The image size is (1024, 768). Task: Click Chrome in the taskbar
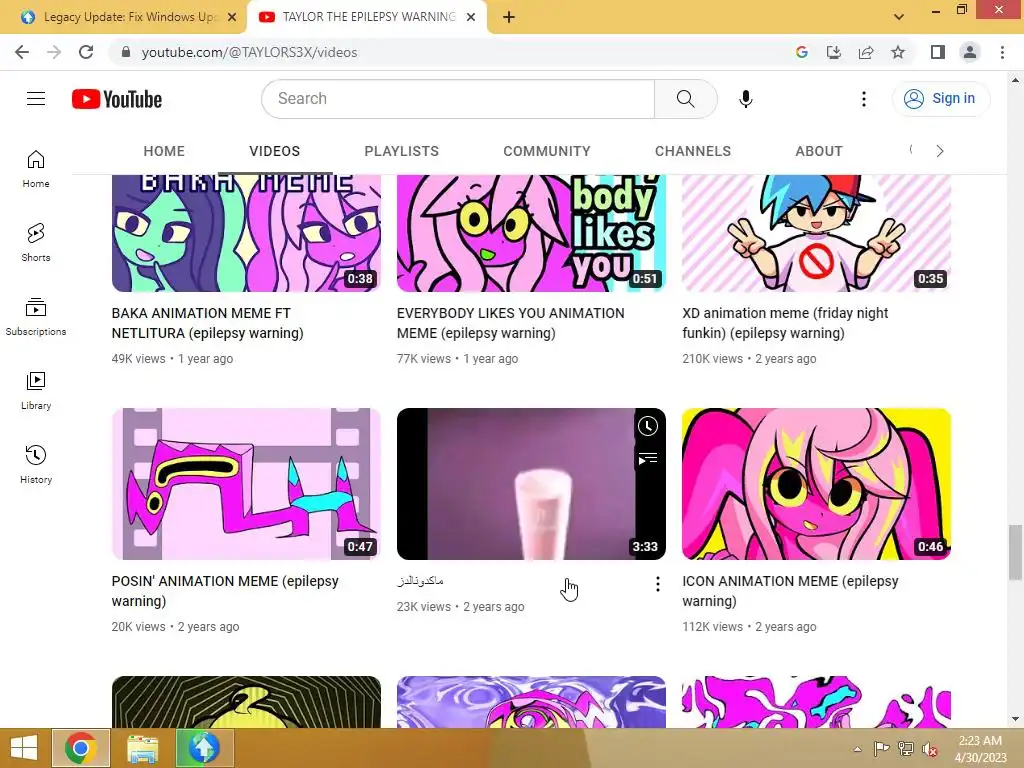point(81,748)
